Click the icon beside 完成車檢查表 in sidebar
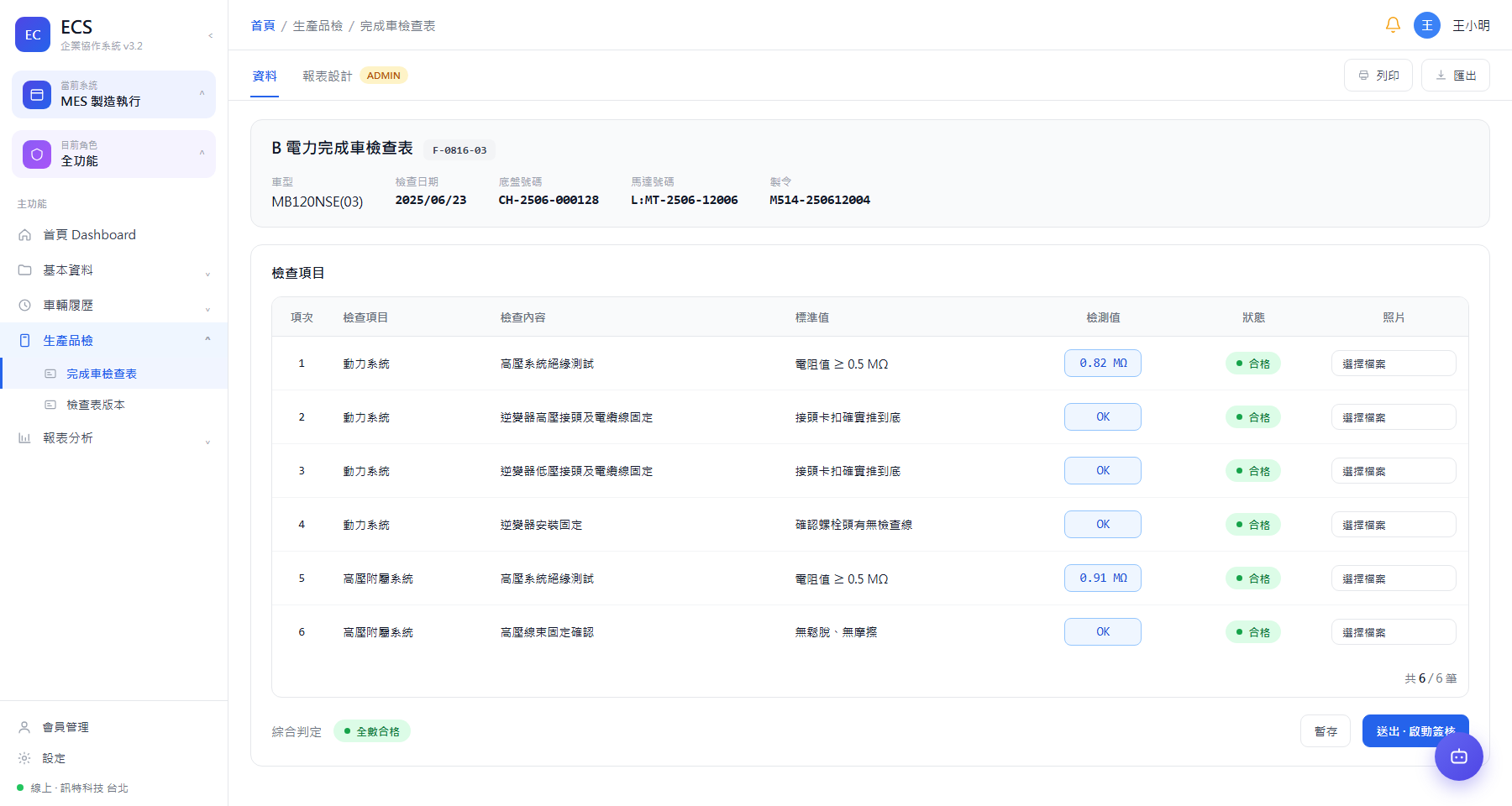This screenshot has height=806, width=1512. point(50,374)
